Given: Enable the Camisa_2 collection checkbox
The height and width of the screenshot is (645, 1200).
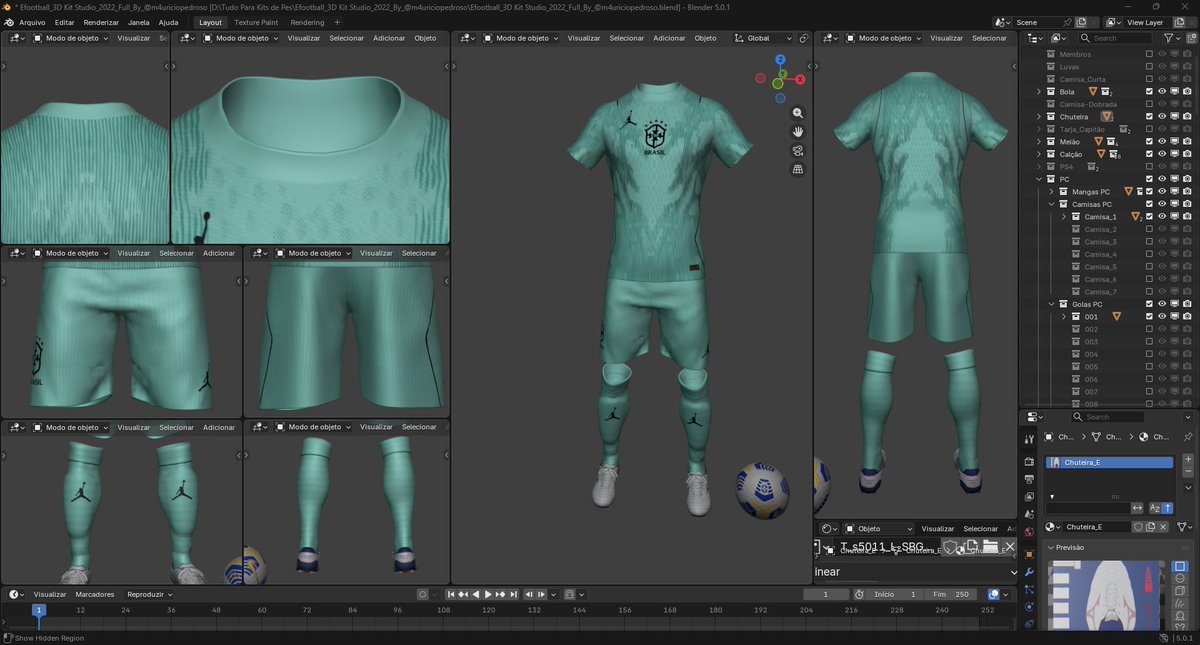Looking at the screenshot, I should (x=1149, y=229).
